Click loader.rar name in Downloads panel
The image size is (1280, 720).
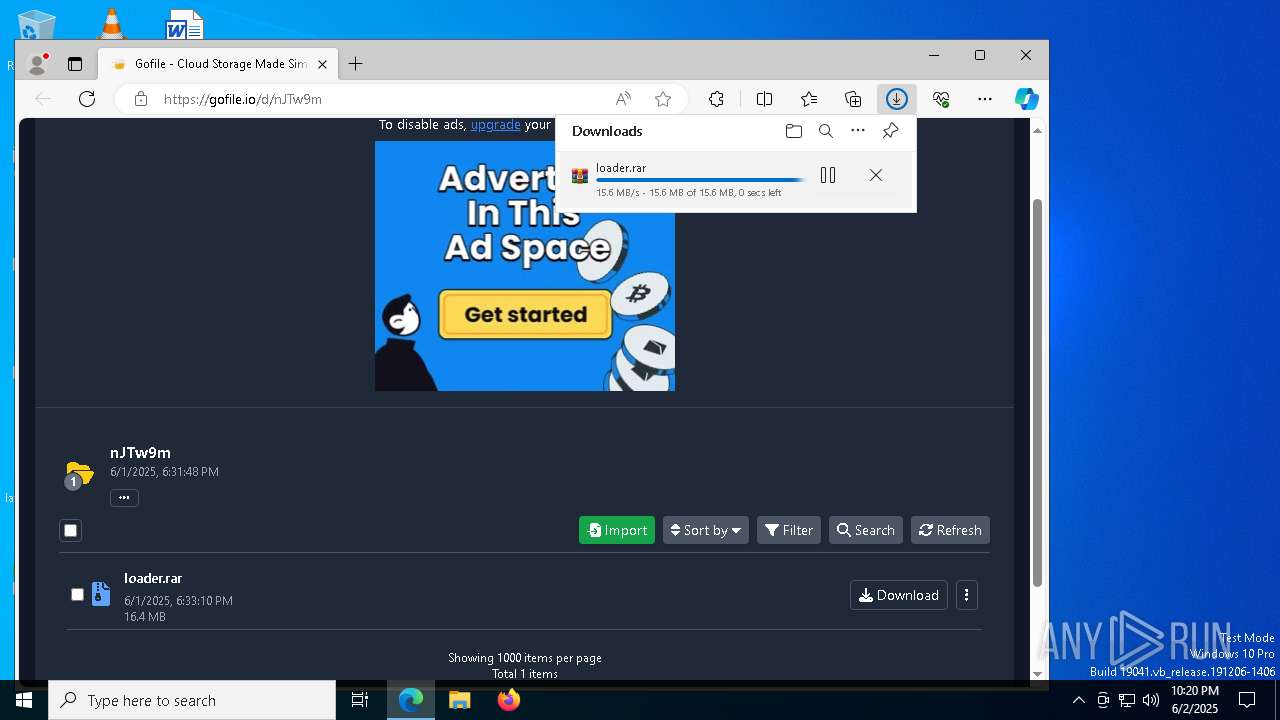pyautogui.click(x=621, y=168)
